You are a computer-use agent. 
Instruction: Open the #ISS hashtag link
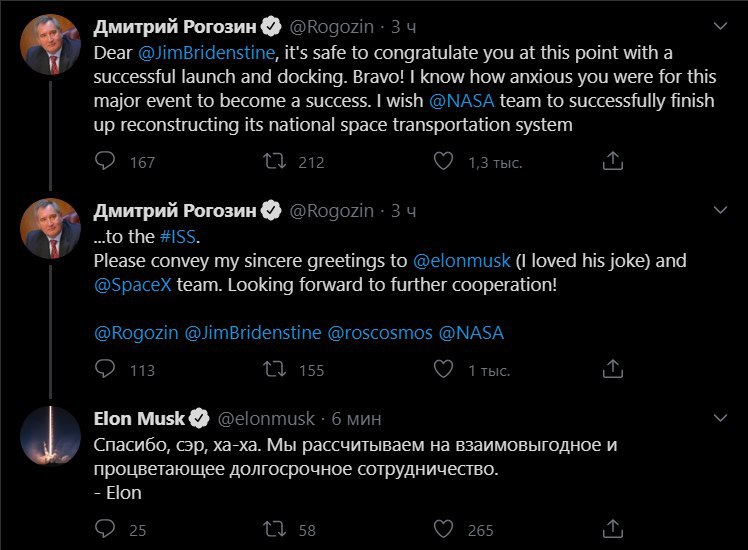click(x=178, y=237)
